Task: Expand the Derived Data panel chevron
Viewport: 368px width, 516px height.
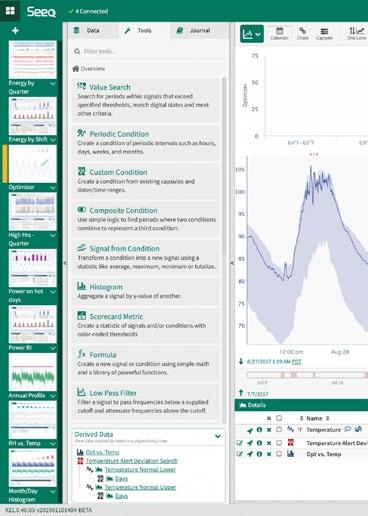Action: 218,436
